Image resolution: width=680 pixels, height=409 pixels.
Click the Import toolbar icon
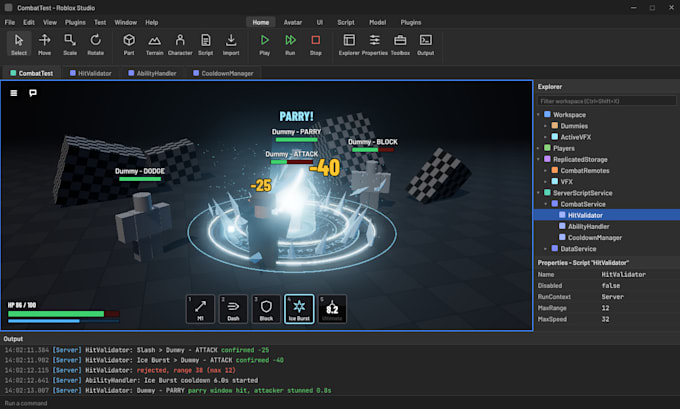(x=231, y=44)
